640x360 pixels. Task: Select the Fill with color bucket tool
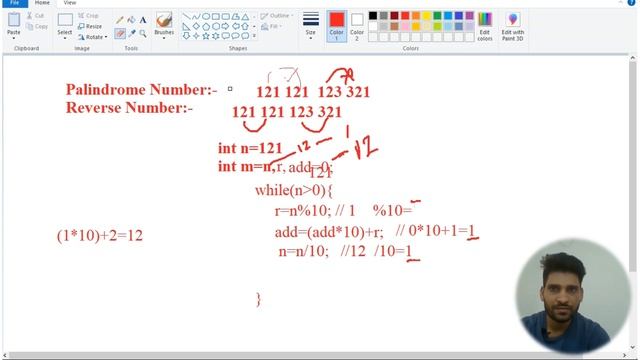131,20
